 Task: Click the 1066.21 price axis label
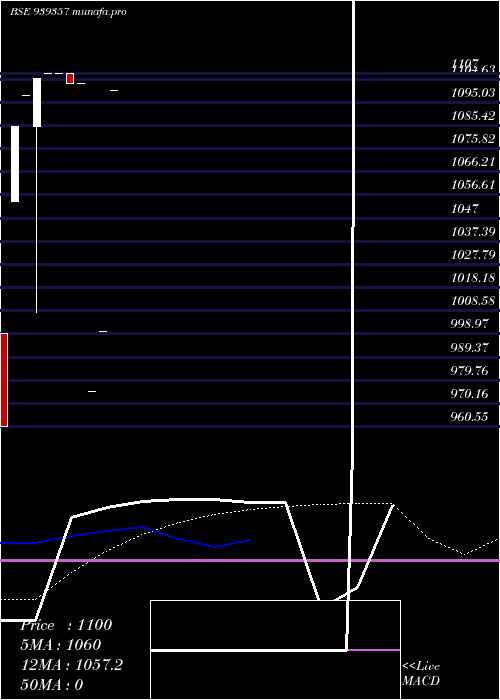point(473,162)
